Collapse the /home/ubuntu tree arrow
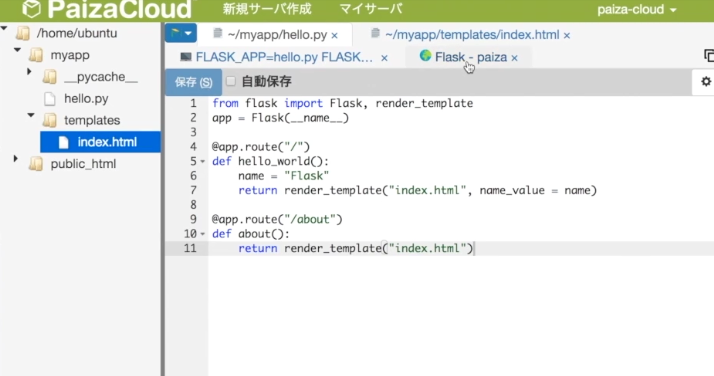This screenshot has height=376, width=714. tap(4, 29)
